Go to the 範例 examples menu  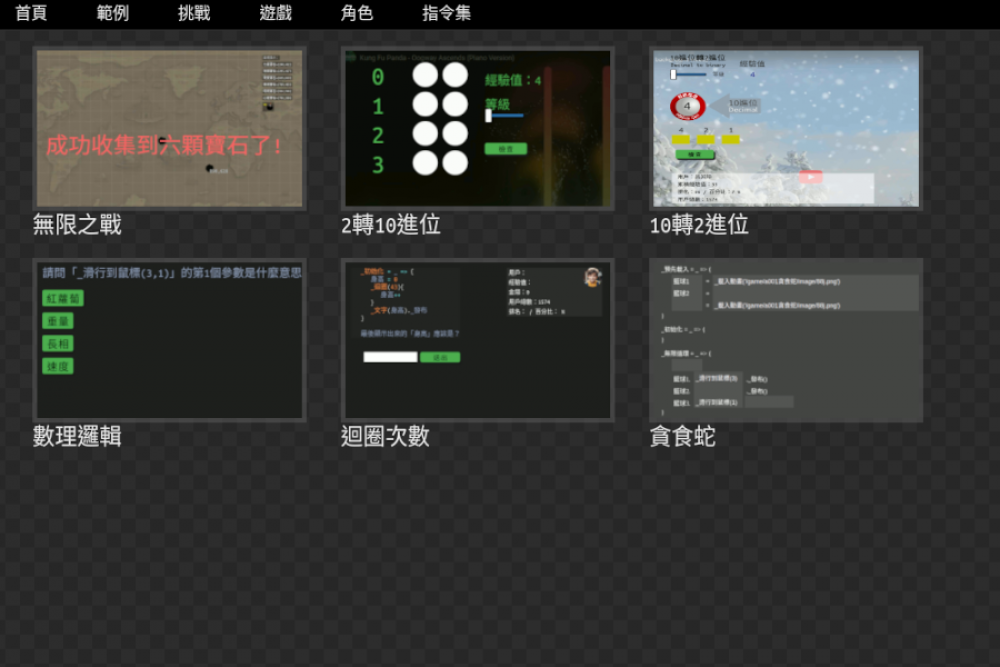point(112,13)
